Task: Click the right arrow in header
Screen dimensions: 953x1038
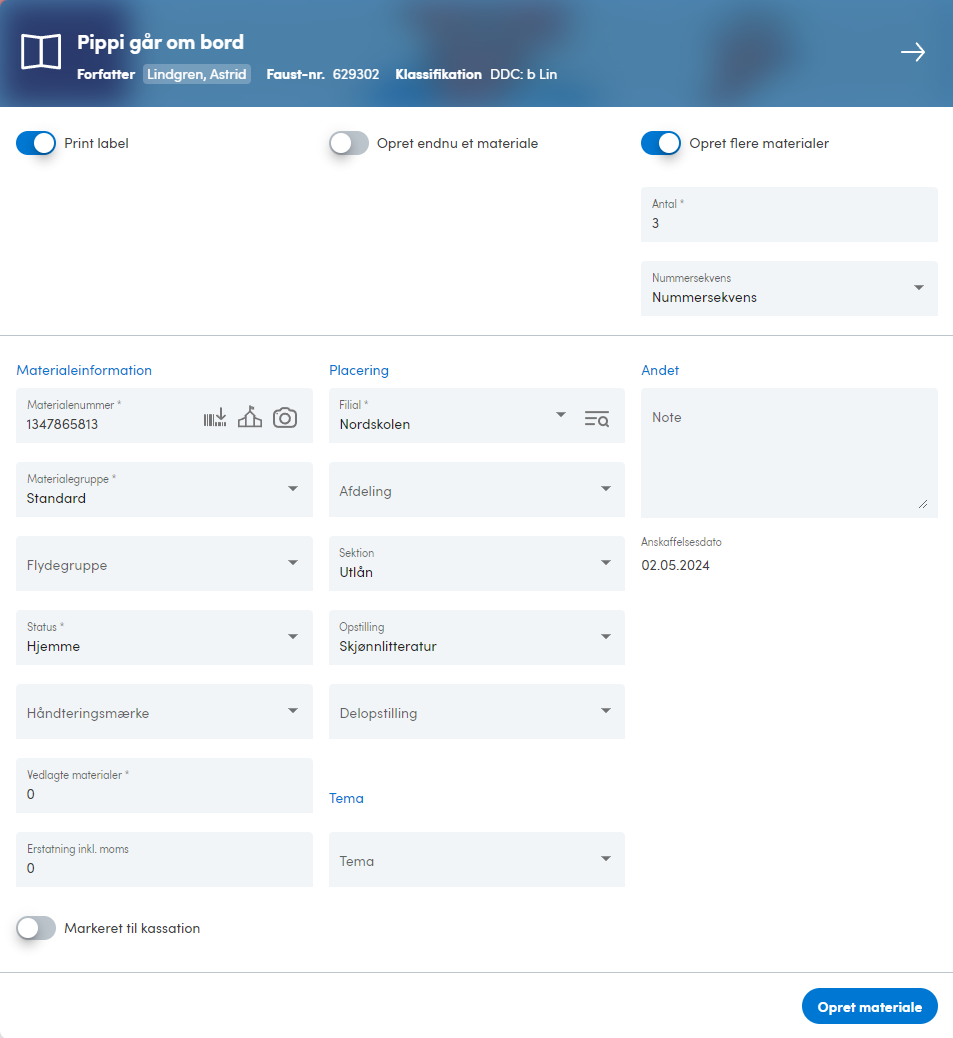Action: (x=913, y=52)
